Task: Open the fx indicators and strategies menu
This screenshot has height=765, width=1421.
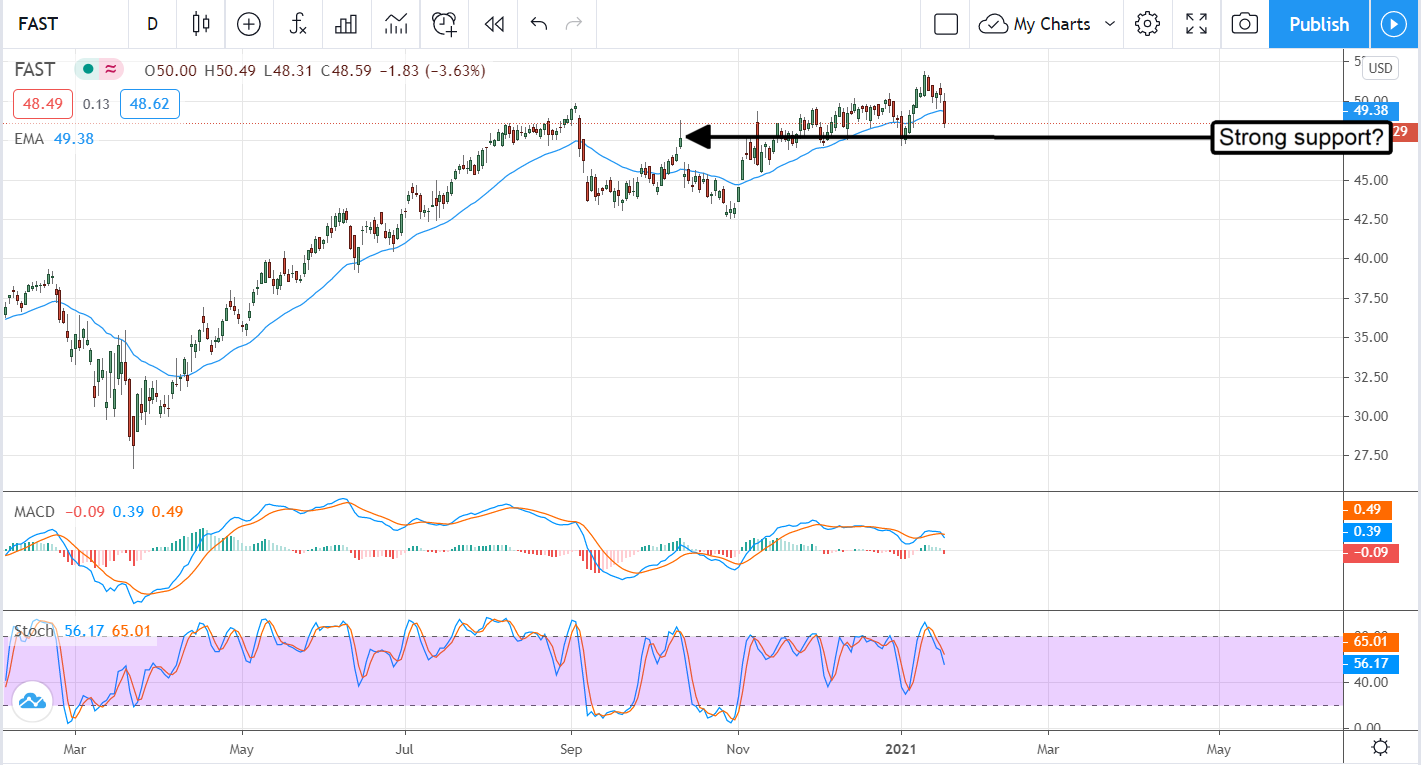Action: [297, 24]
